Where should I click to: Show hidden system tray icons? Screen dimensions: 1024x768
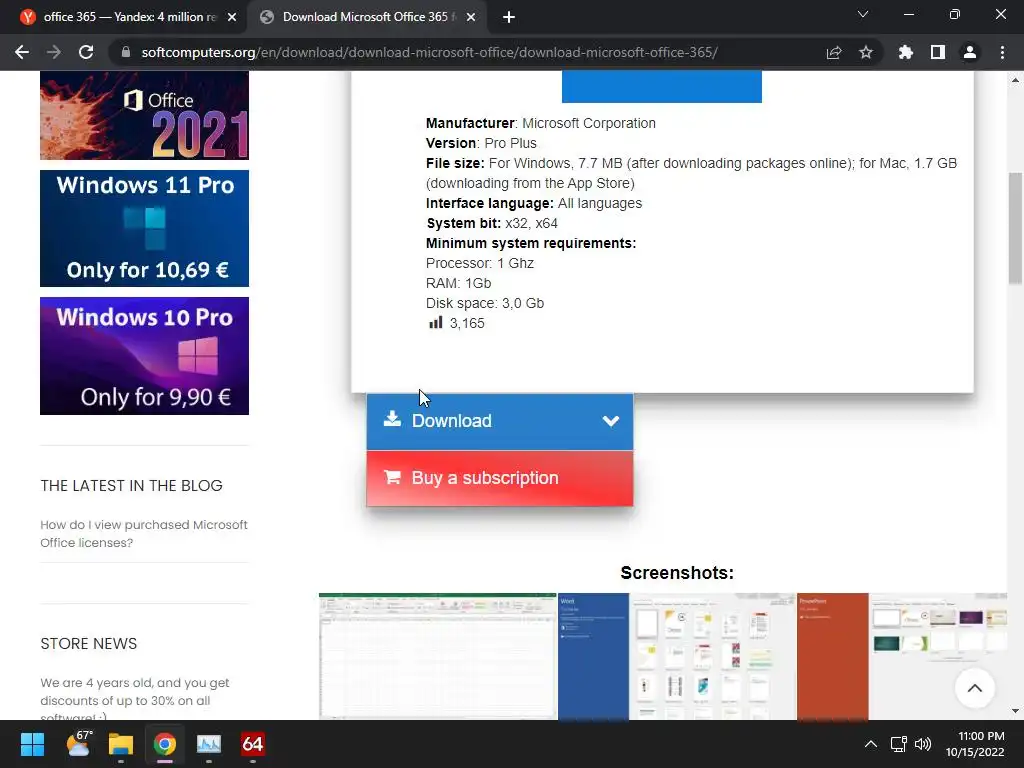click(871, 744)
